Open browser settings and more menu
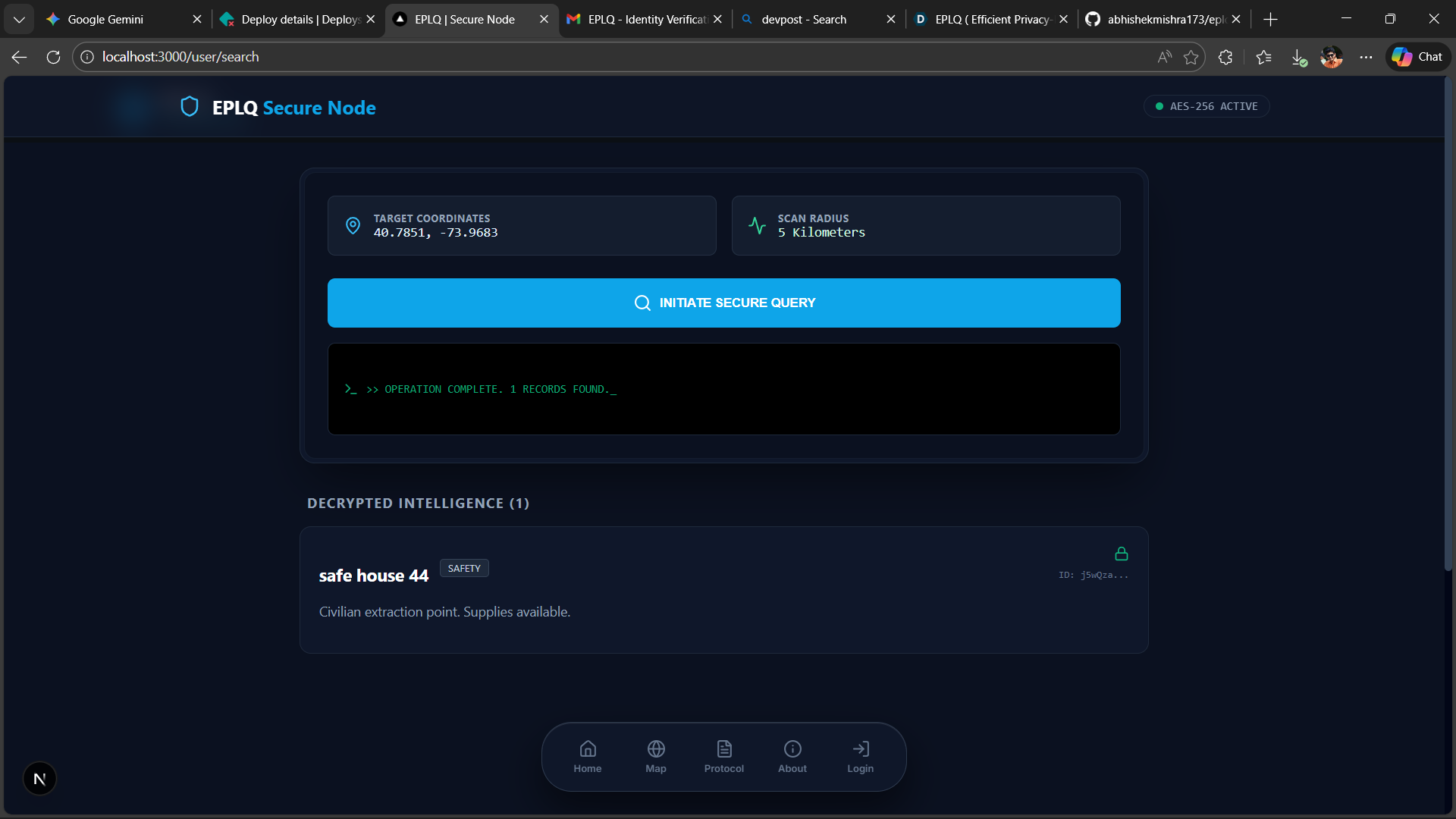 coord(1366,57)
